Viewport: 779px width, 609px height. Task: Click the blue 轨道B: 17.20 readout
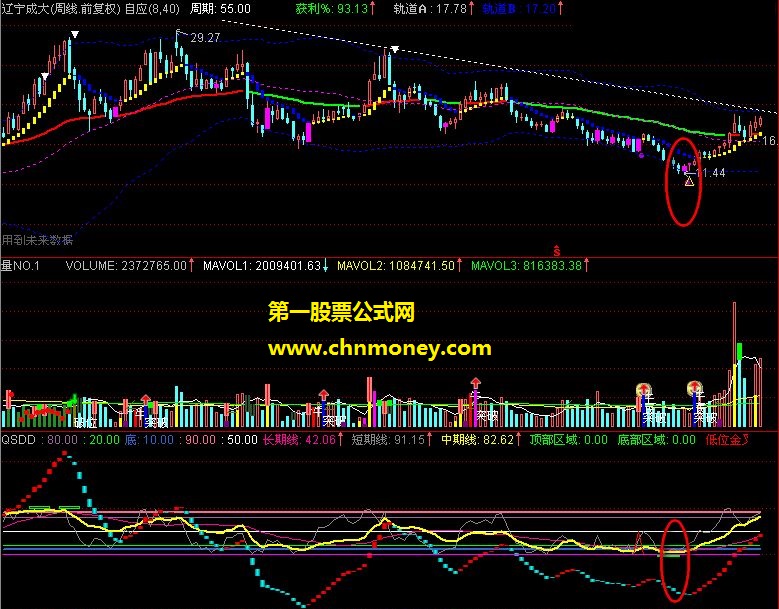tap(523, 8)
